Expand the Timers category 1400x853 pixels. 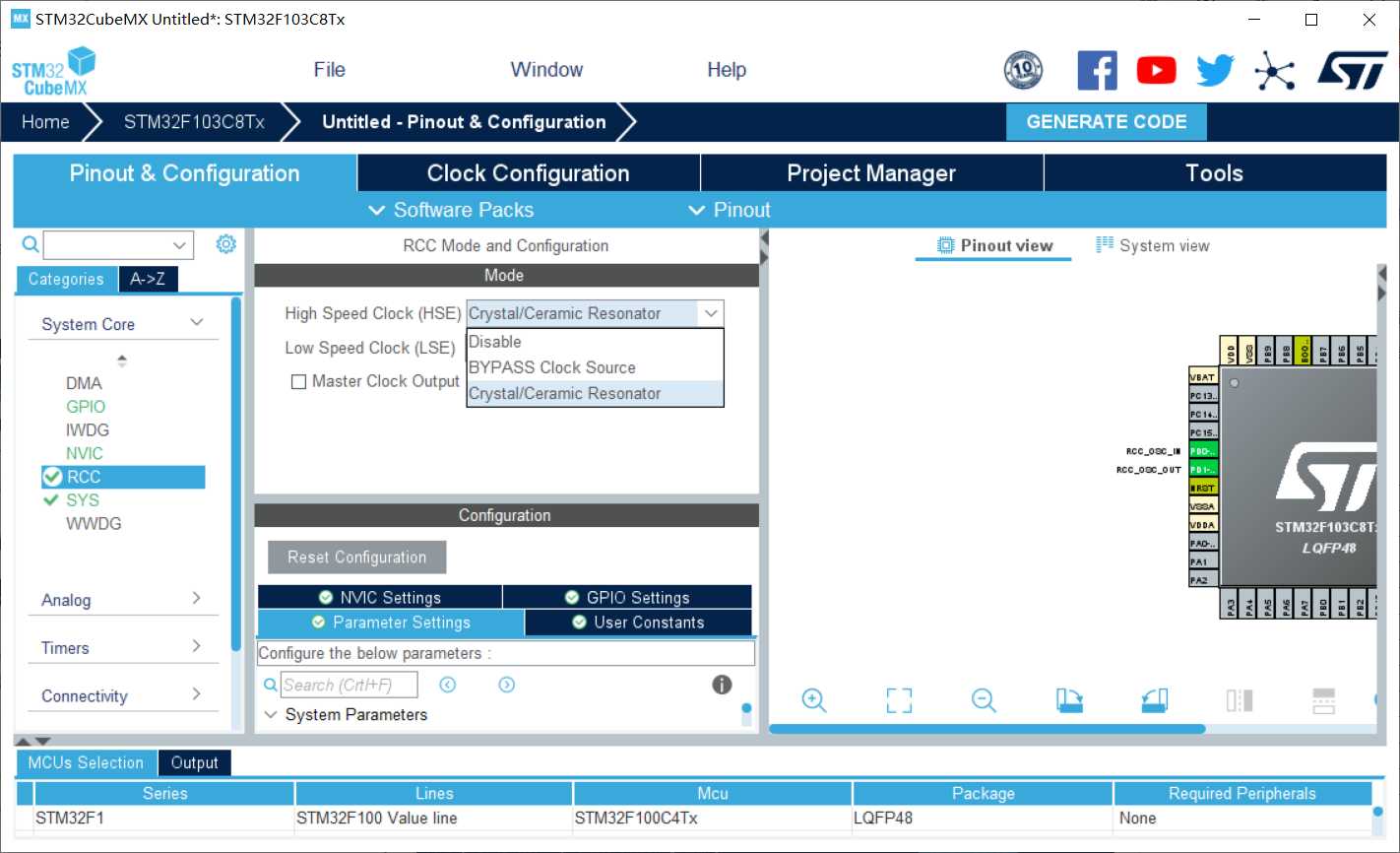[x=197, y=646]
